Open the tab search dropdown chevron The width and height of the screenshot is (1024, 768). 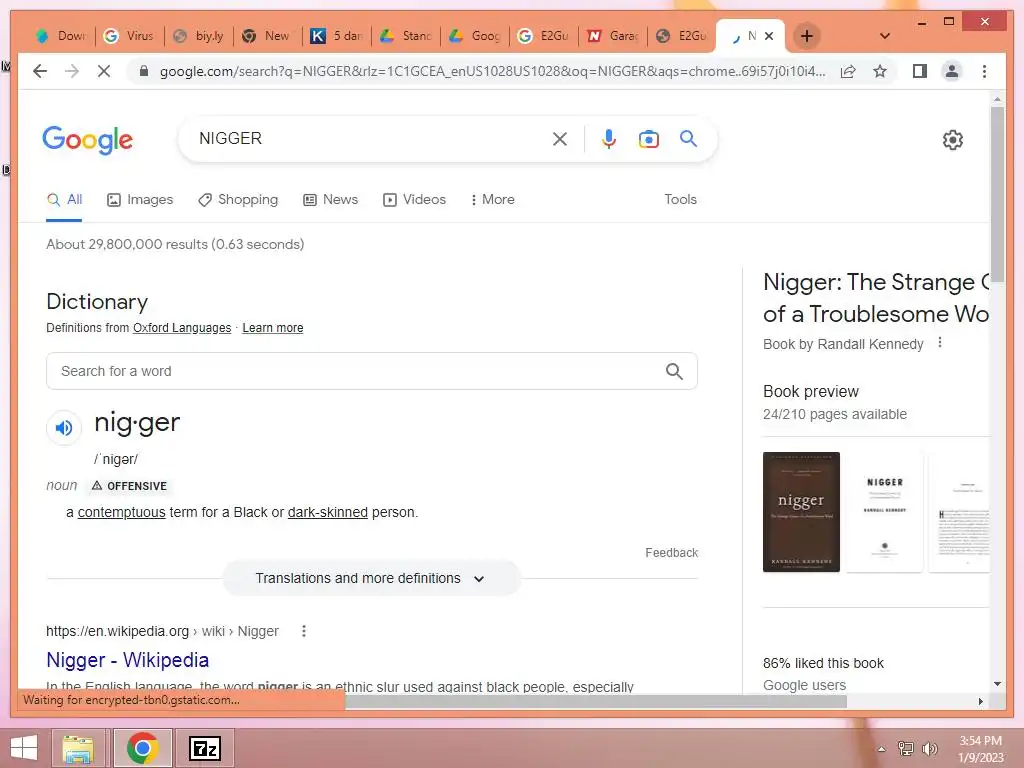point(885,36)
